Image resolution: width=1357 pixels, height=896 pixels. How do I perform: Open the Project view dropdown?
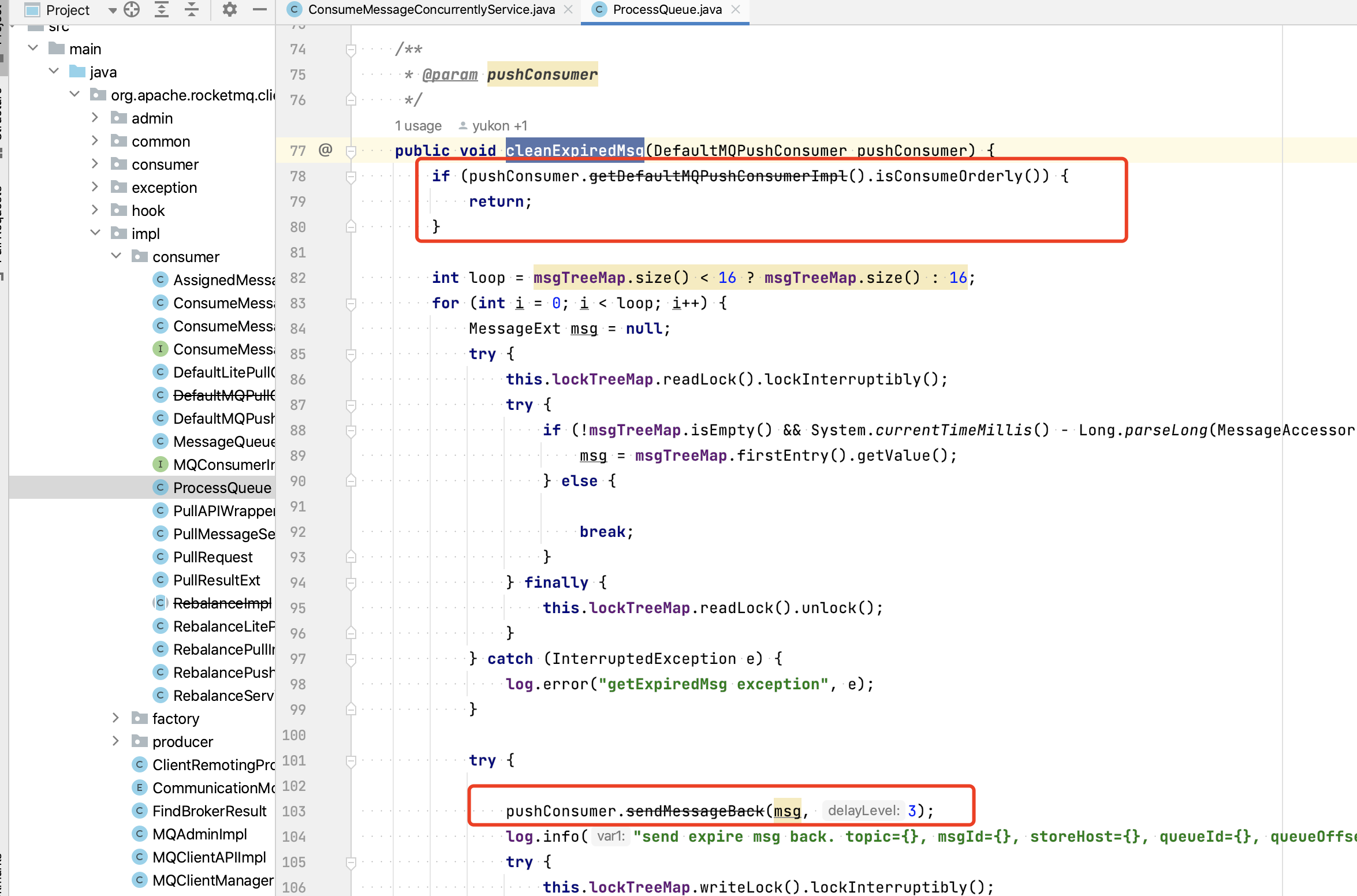[x=112, y=10]
